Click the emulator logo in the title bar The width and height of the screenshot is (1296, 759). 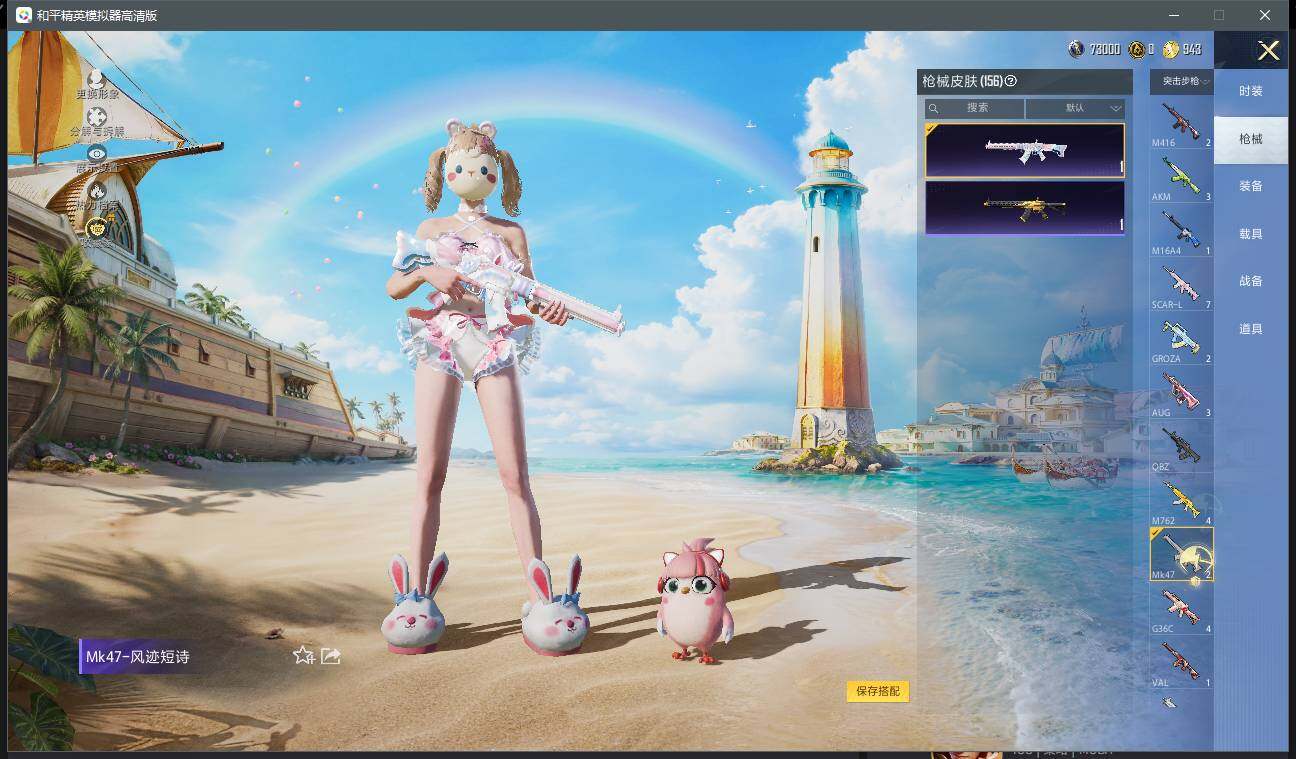(x=23, y=15)
